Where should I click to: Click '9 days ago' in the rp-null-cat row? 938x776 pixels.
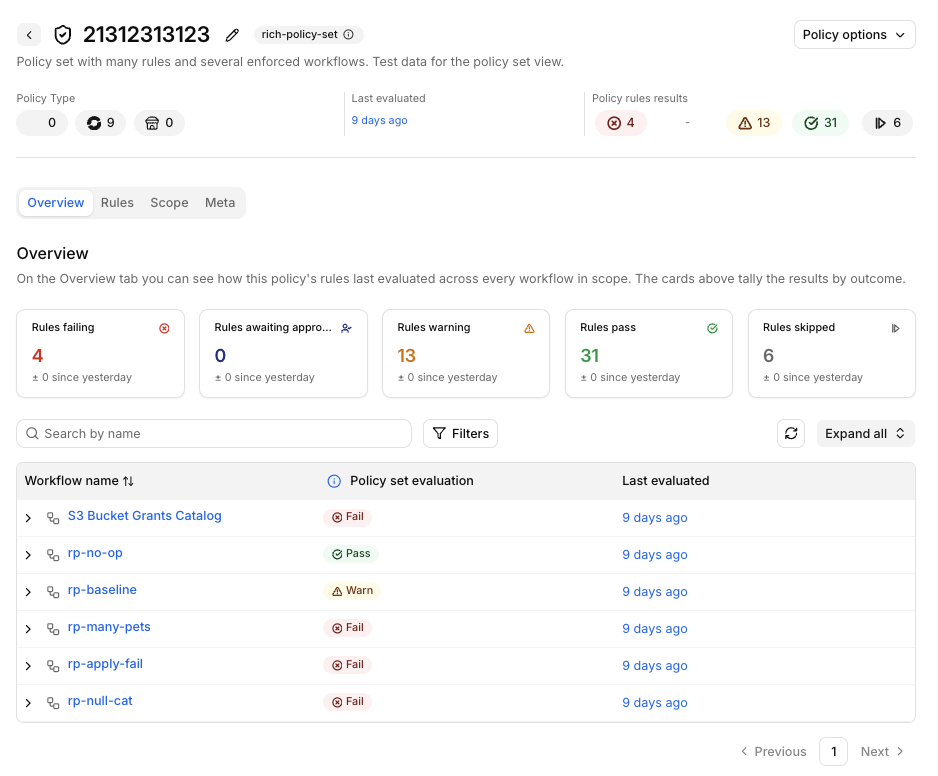[654, 703]
